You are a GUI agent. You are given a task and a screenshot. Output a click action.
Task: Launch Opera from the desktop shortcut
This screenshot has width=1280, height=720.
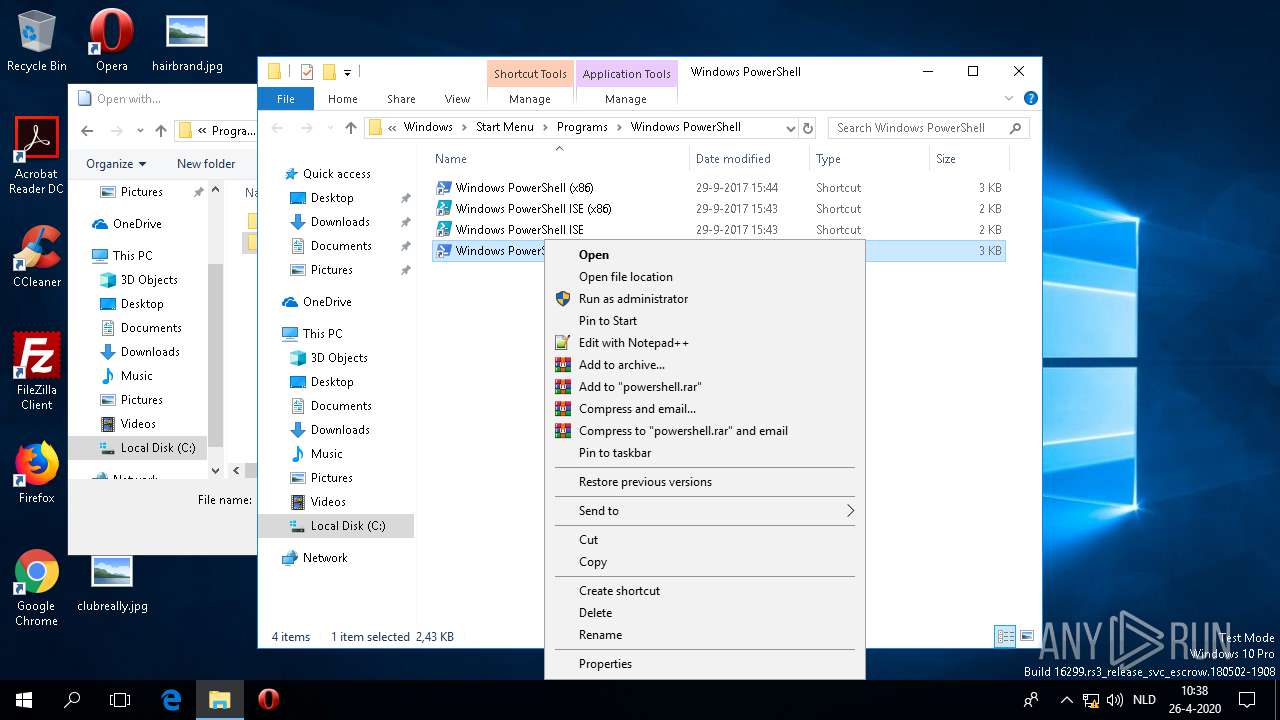(x=111, y=40)
